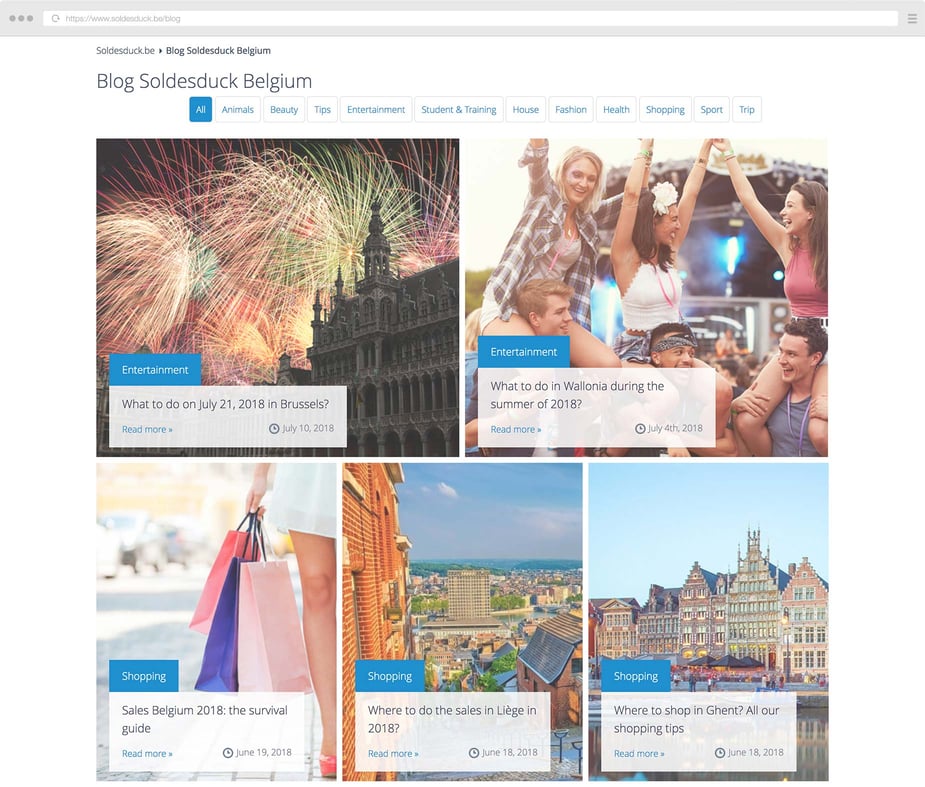This screenshot has width=925, height=787.
Task: Click the clock icon beside July 10, 2018
Action: 274,428
